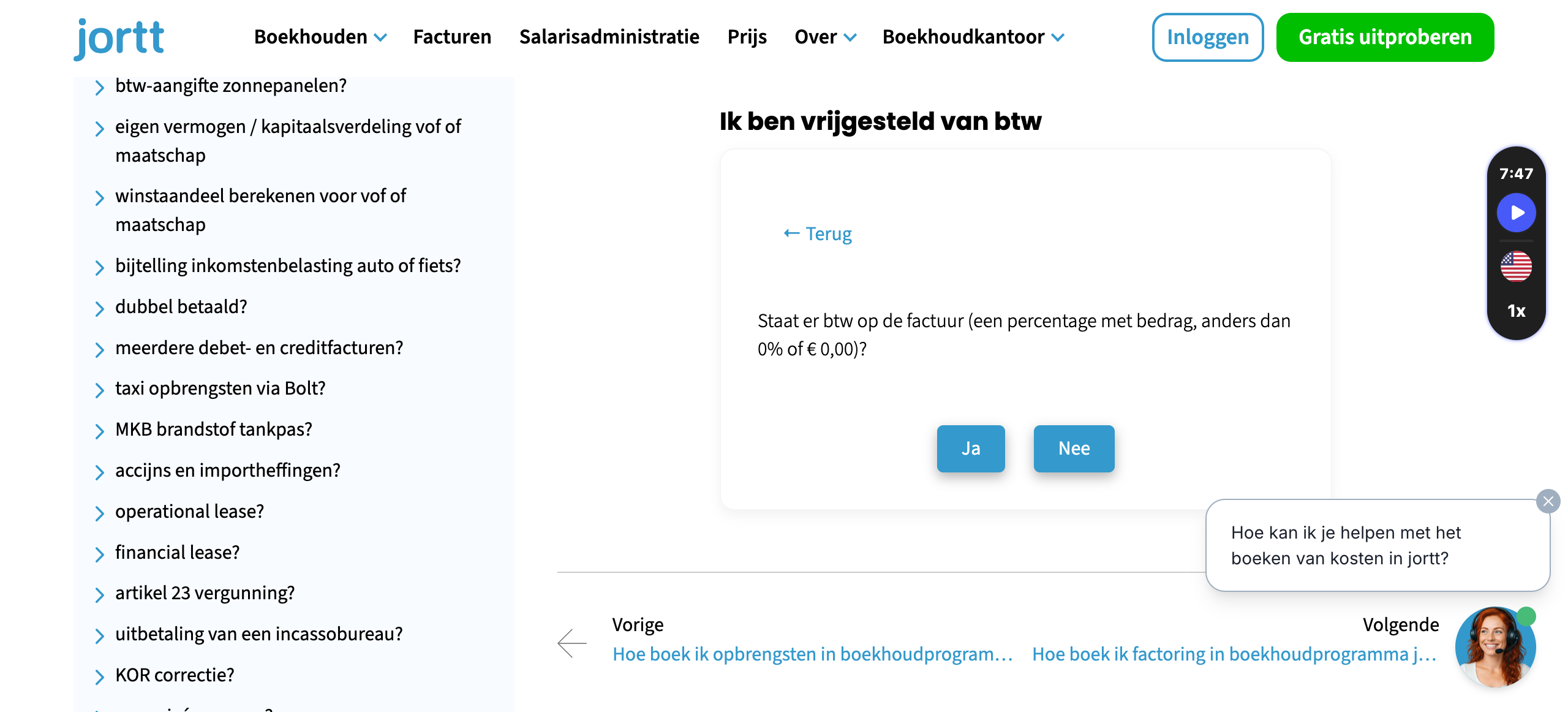Expand the Boekhouden dropdown menu
The image size is (1568, 712).
tap(320, 37)
